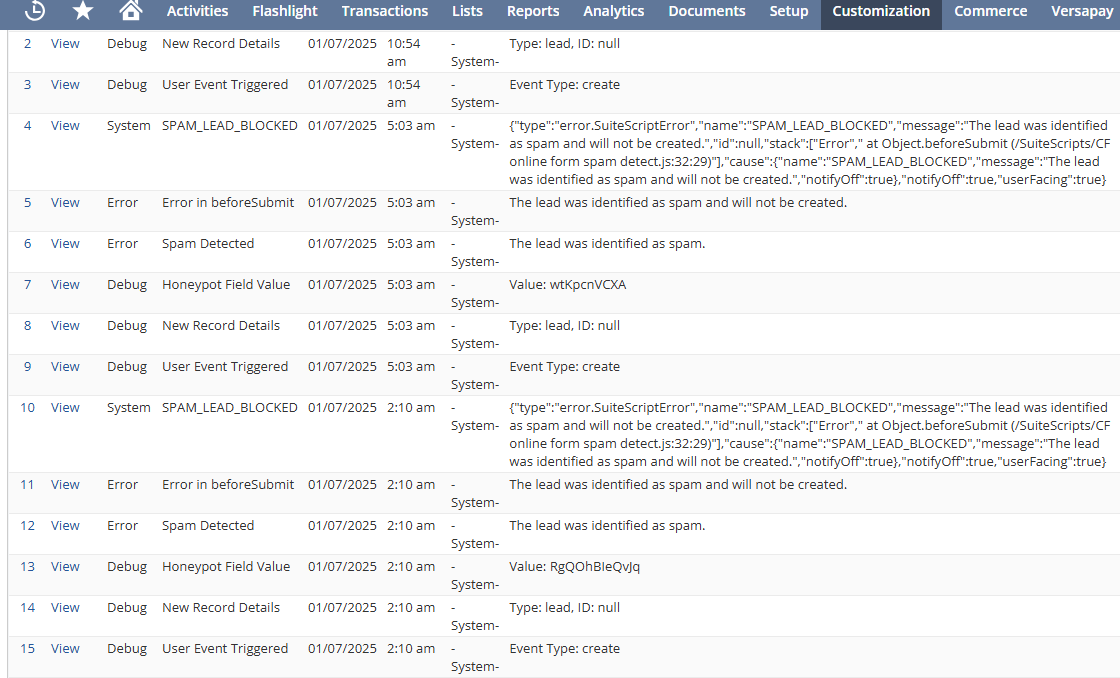Open the Flashlight menu

tap(285, 11)
